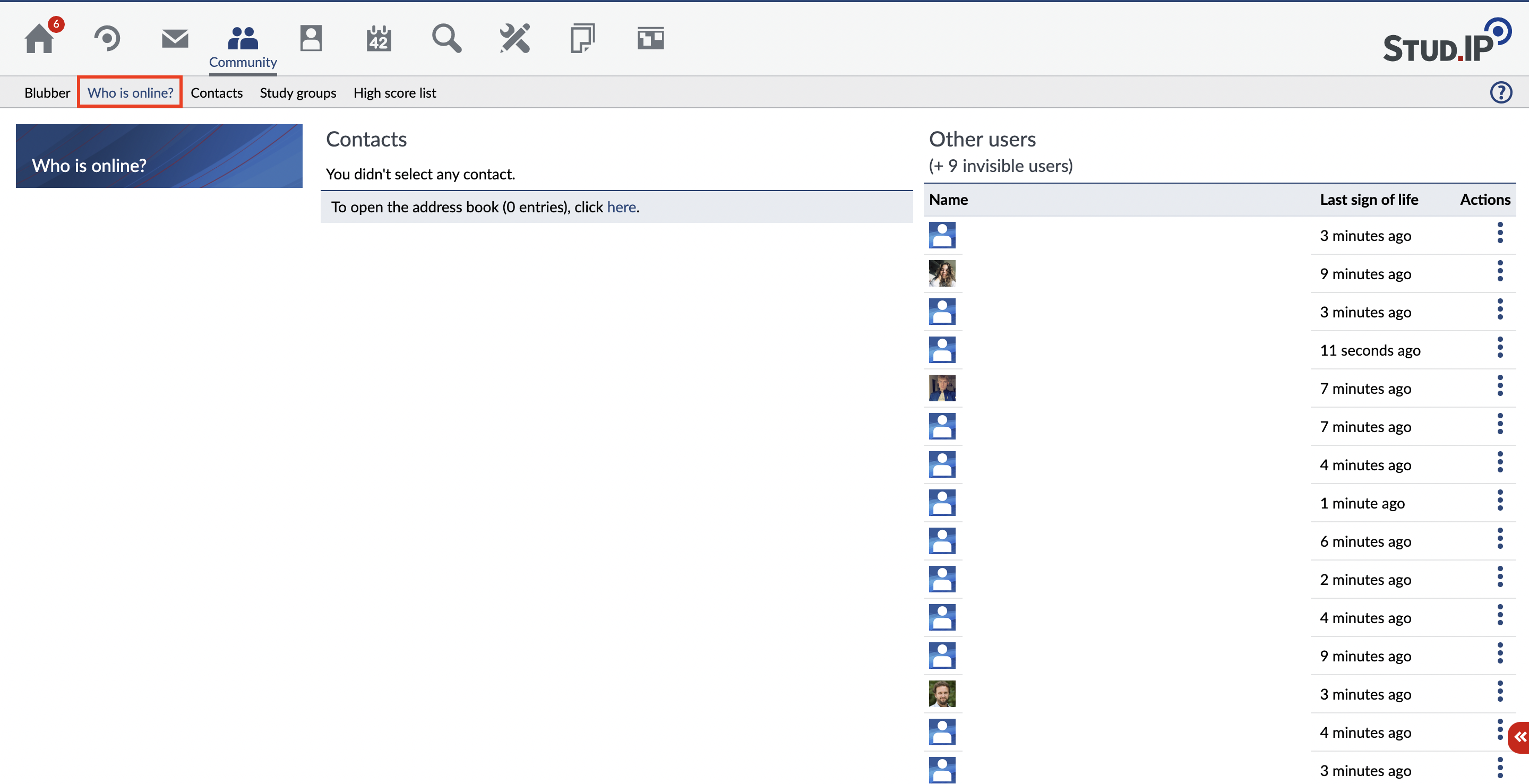Click the bearded man's avatar thumbnail
This screenshot has width=1529, height=784.
pos(941,694)
